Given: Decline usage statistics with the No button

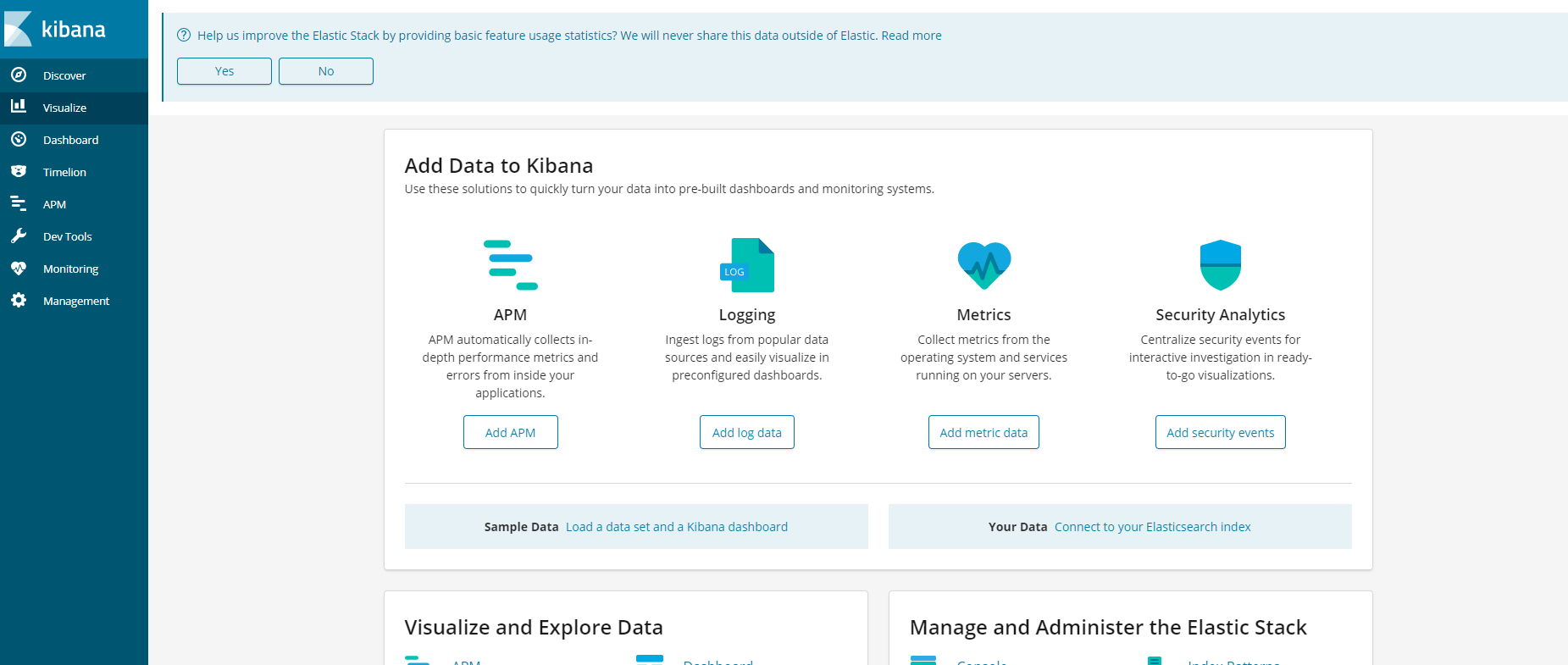Looking at the screenshot, I should (x=326, y=71).
